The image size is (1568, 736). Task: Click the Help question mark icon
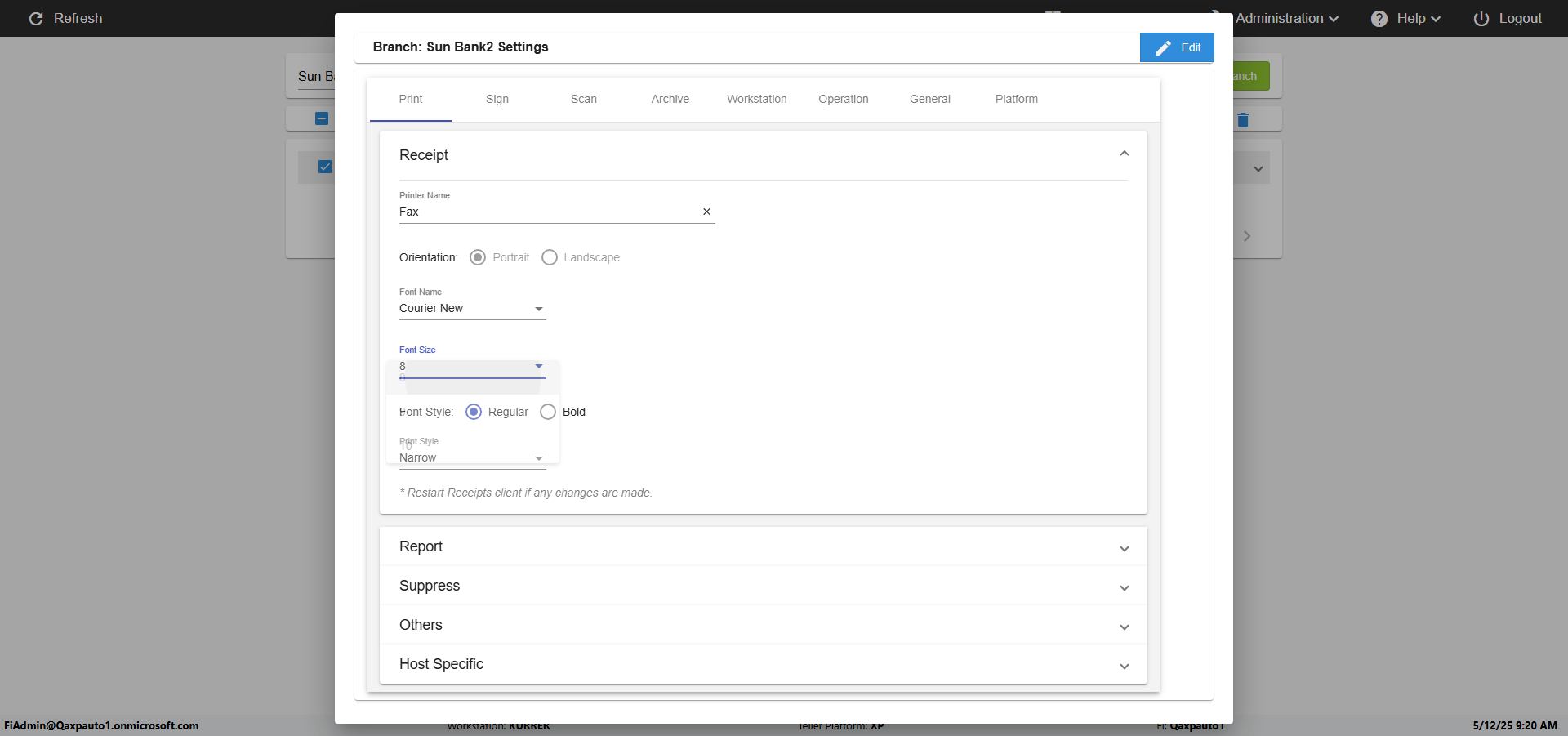[x=1379, y=19]
